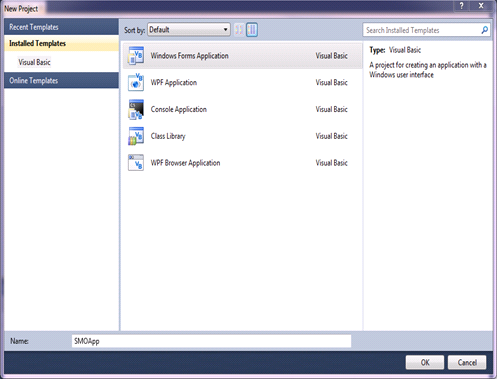Select the Windows Forms Application template icon
Viewport: 497px width, 379px height.
pos(136,56)
